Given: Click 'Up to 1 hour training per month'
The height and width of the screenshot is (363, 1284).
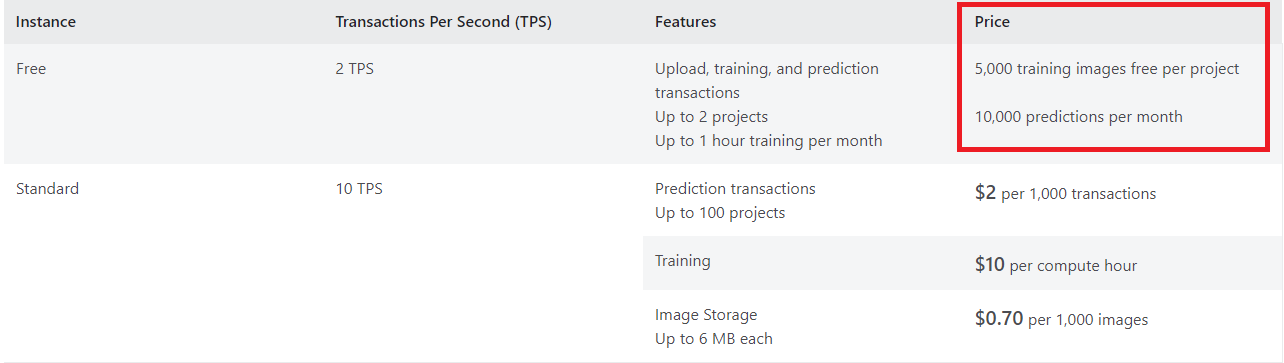Looking at the screenshot, I should click(x=769, y=141).
